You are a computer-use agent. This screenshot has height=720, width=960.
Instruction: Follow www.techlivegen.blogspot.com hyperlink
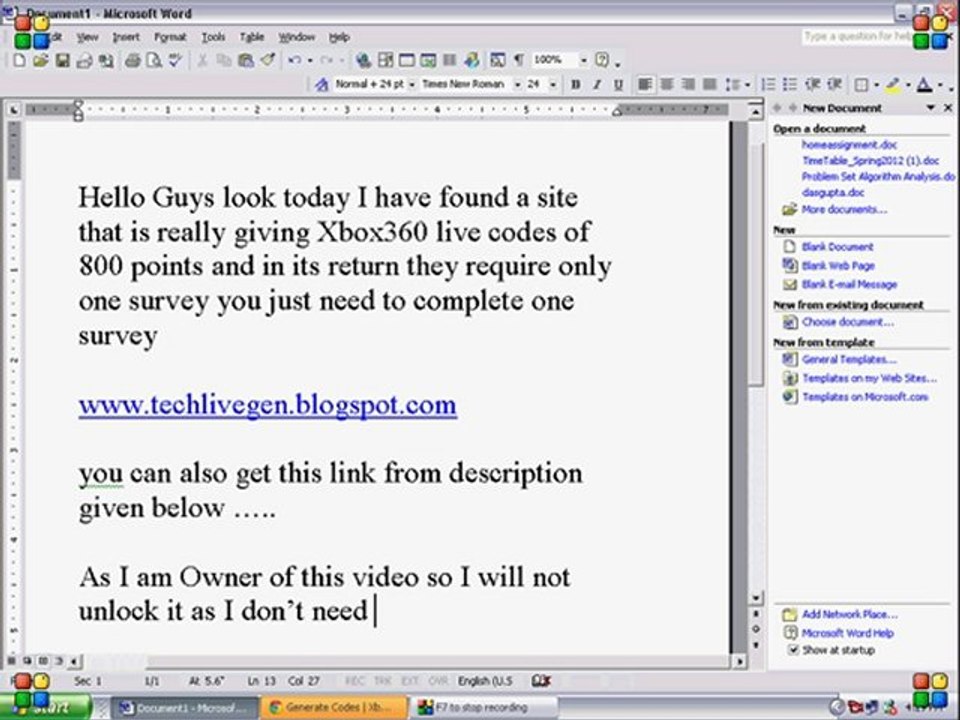click(268, 405)
